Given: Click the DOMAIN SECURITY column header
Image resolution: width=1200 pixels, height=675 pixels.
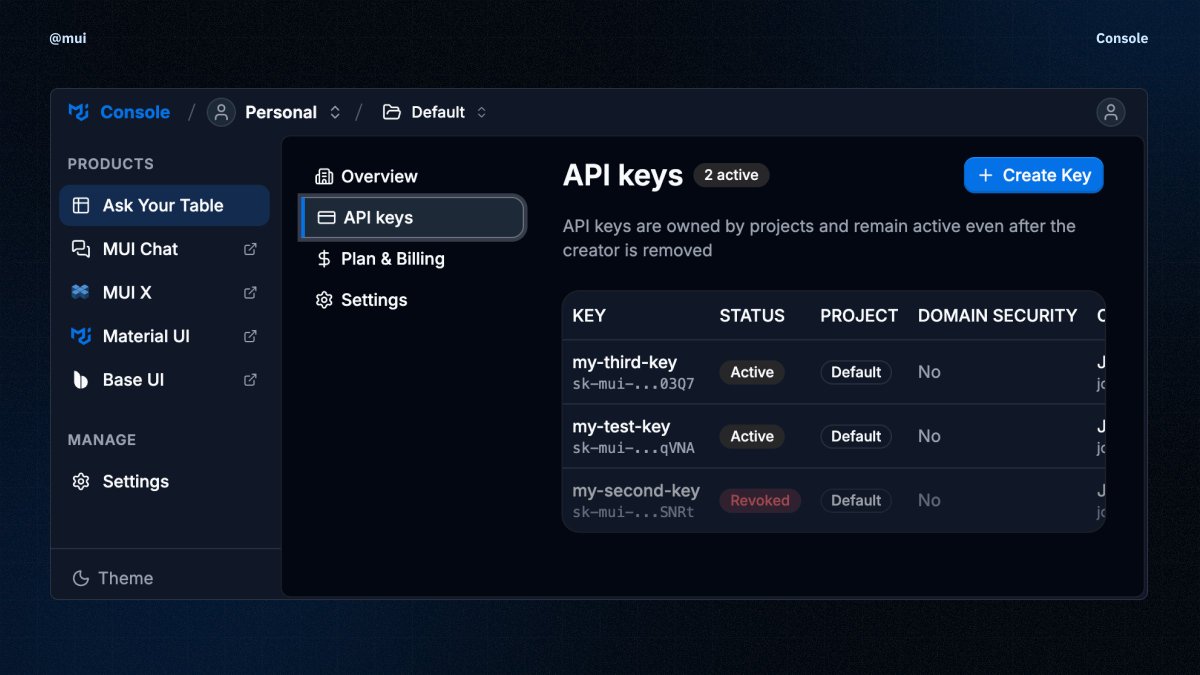Looking at the screenshot, I should tap(997, 315).
